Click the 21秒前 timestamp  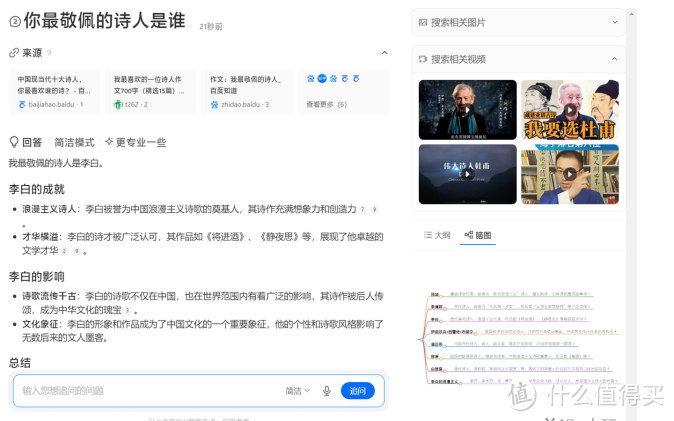click(211, 27)
